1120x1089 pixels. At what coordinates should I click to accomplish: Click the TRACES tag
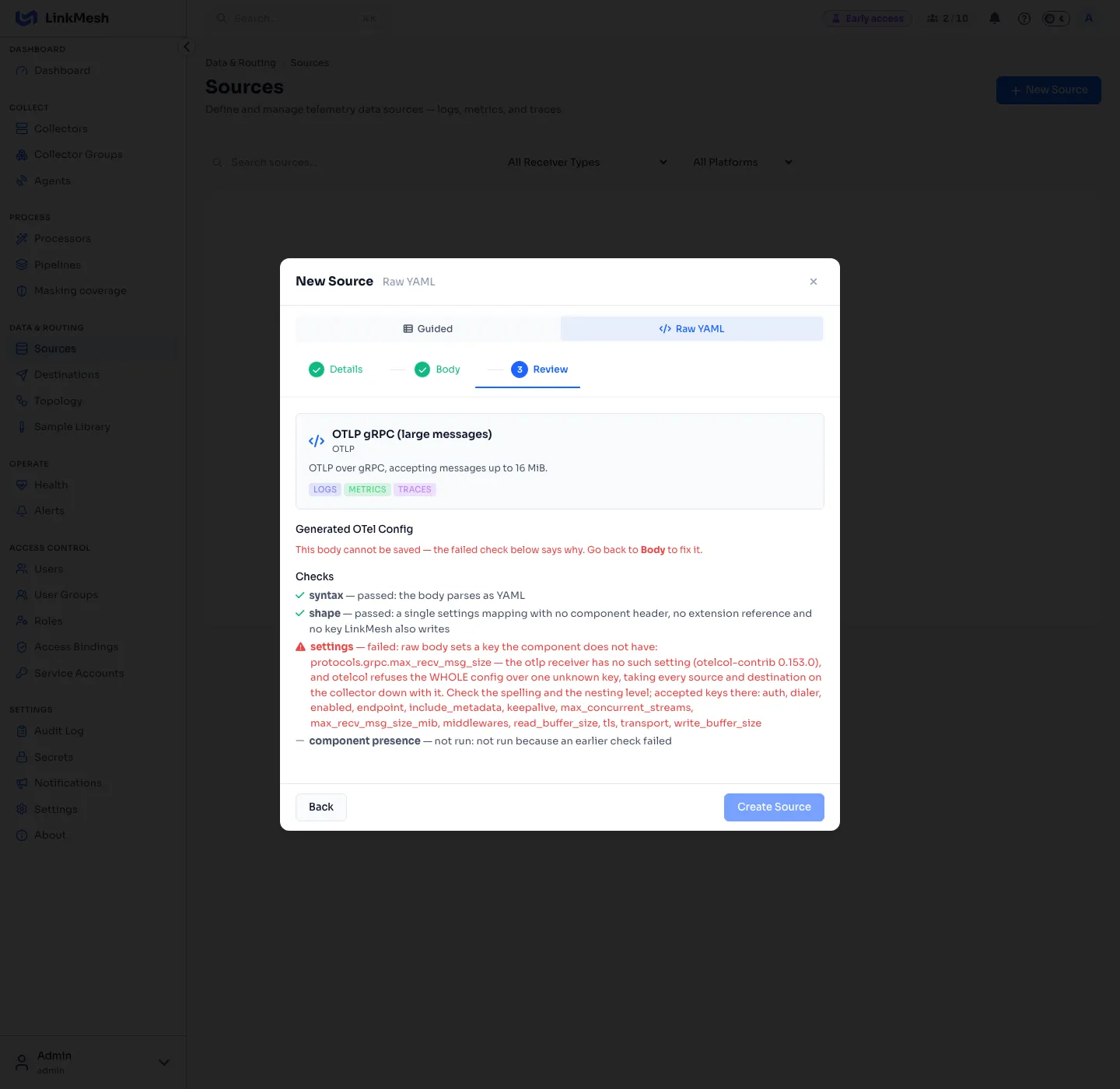tap(415, 490)
